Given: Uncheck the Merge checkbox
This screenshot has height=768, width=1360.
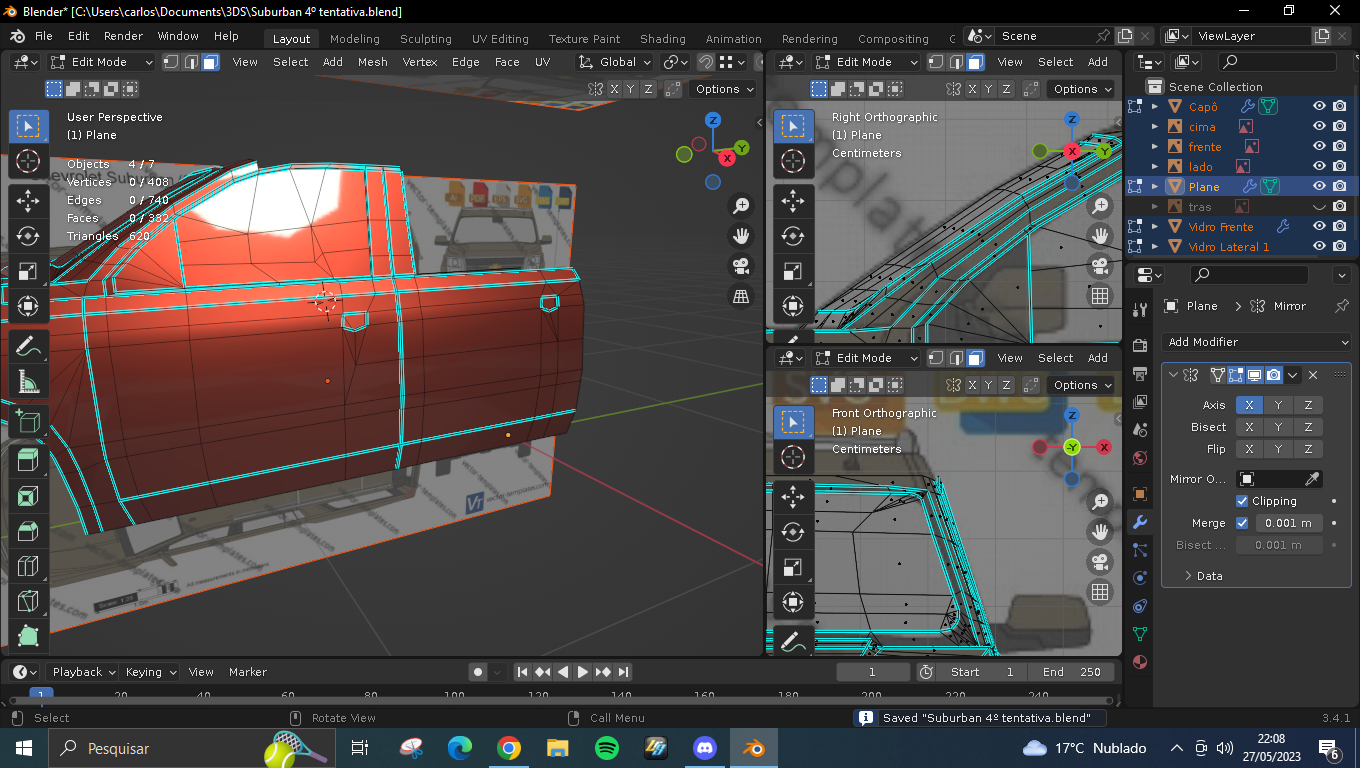Looking at the screenshot, I should pos(1242,523).
